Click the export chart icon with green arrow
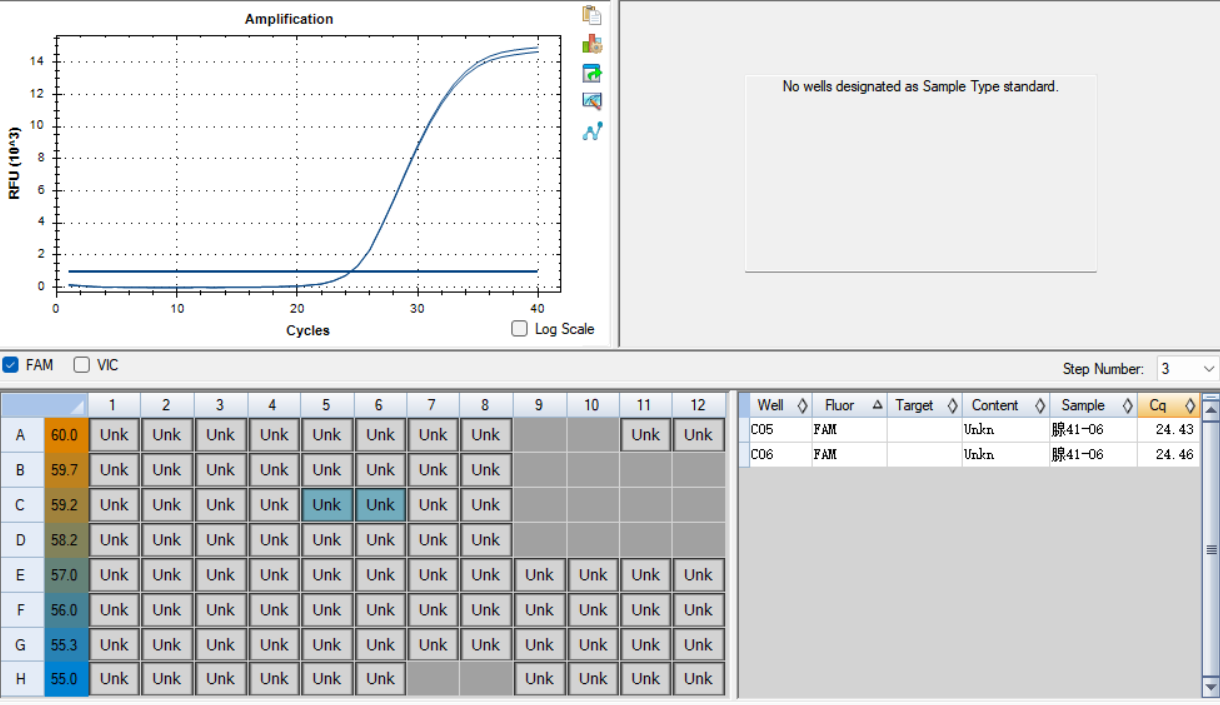This screenshot has width=1220, height=705. tap(592, 73)
